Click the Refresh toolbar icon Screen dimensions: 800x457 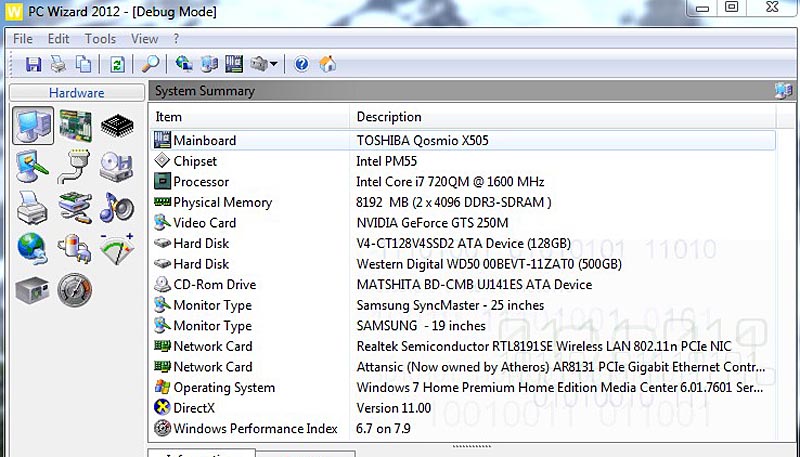pyautogui.click(x=117, y=64)
